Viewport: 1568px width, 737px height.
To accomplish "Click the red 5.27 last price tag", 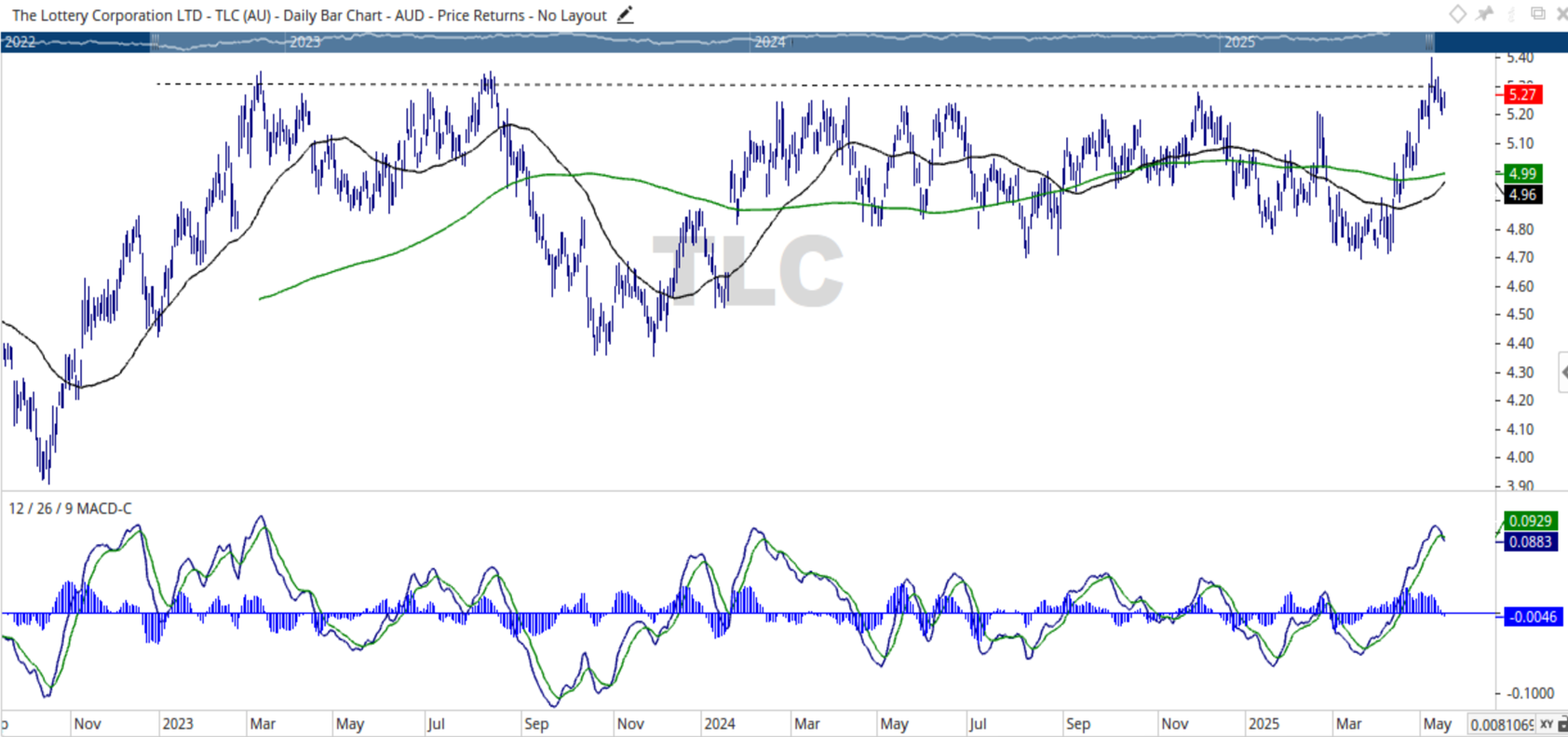I will click(1521, 95).
